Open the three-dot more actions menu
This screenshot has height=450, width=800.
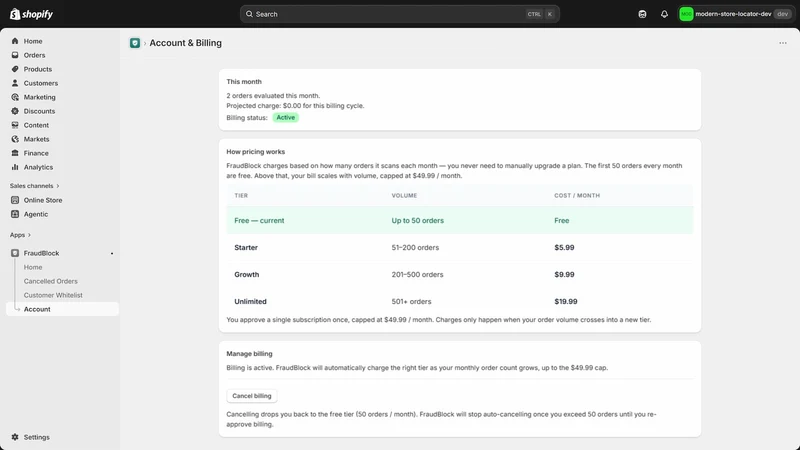(783, 43)
